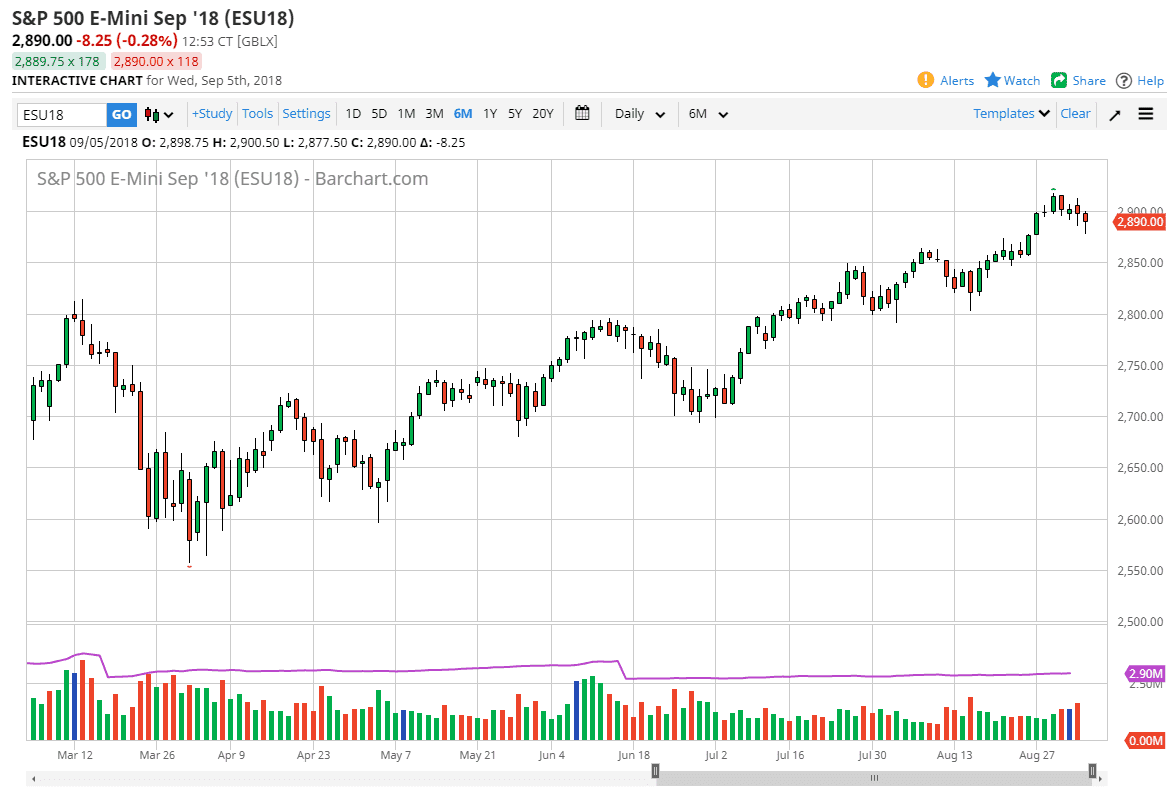This screenshot has height=790, width=1176.
Task: Switch to the 1Y time range
Action: (x=490, y=113)
